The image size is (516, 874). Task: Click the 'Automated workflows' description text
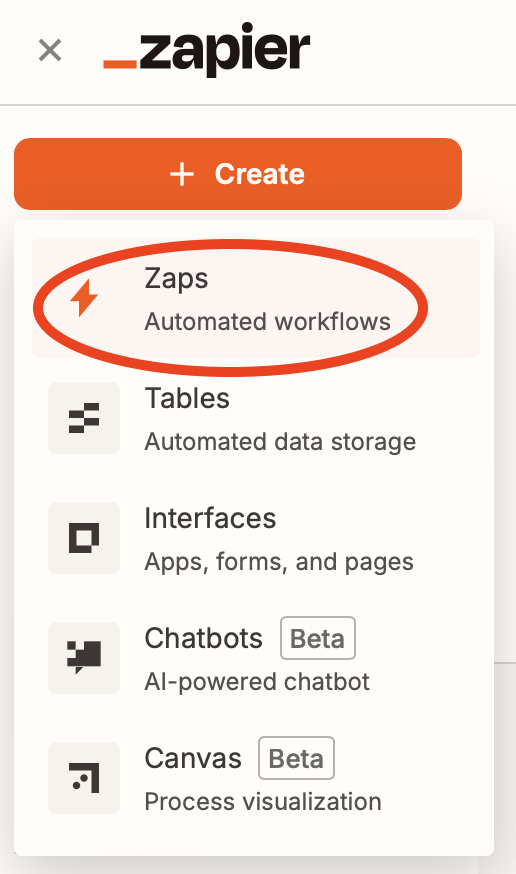(267, 322)
